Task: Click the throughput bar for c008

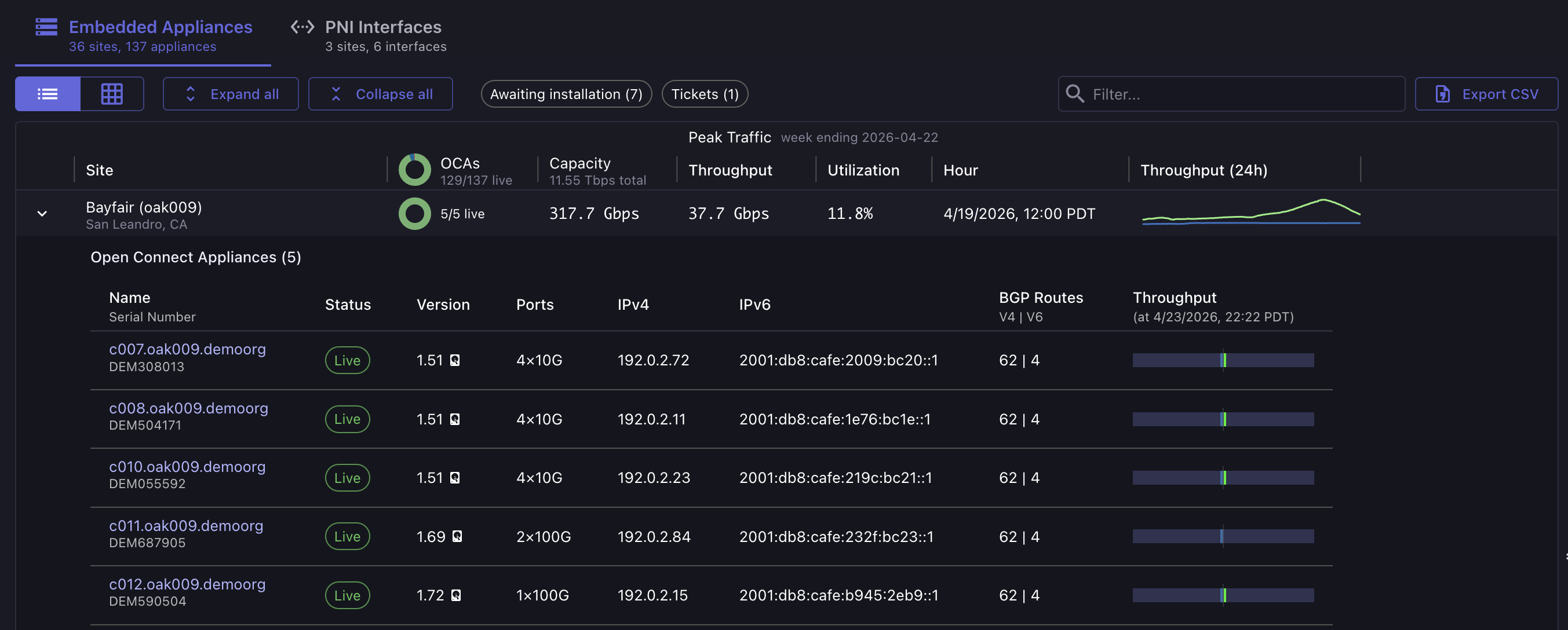Action: 1223,419
